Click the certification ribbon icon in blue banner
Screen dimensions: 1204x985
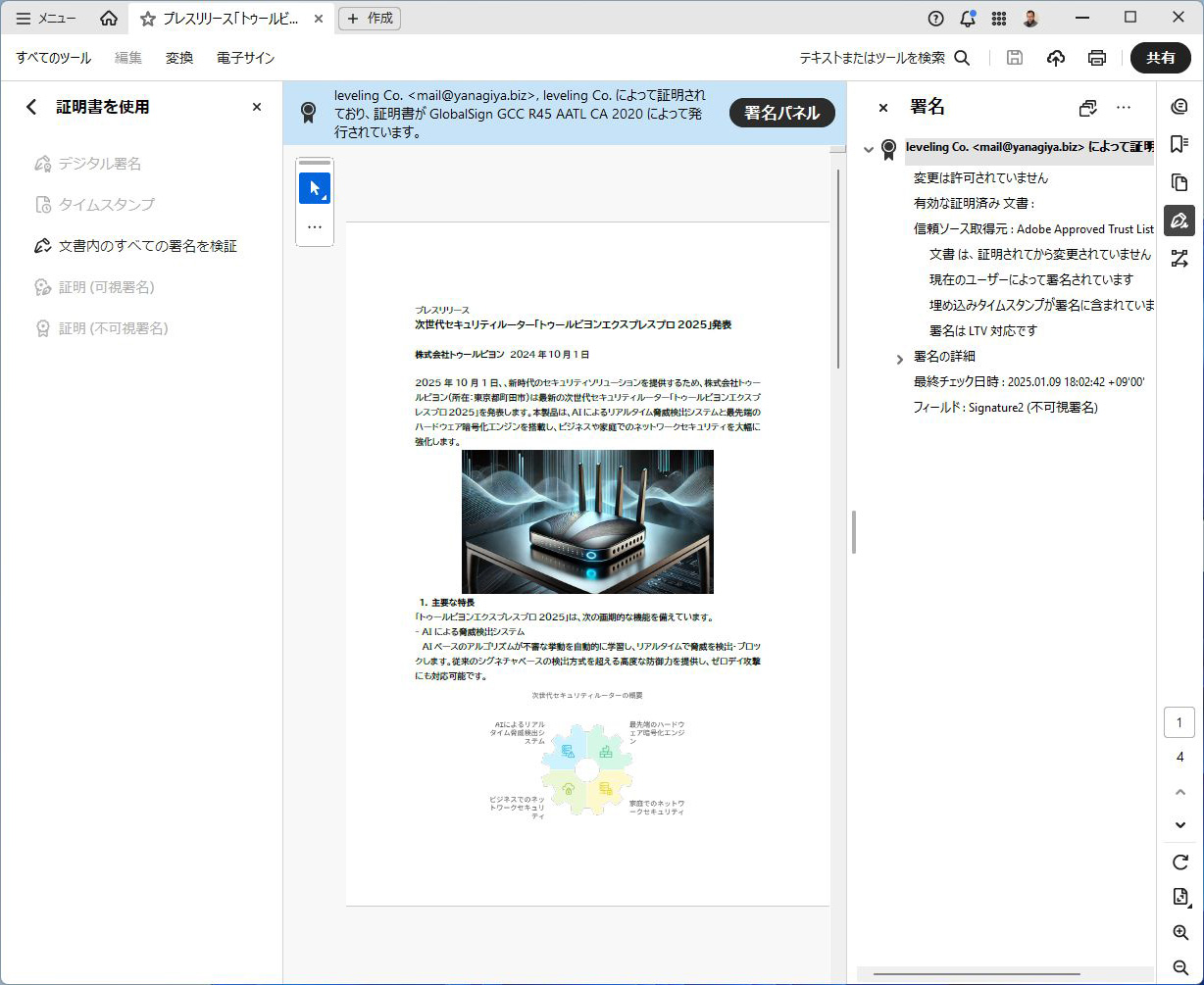pyautogui.click(x=309, y=113)
